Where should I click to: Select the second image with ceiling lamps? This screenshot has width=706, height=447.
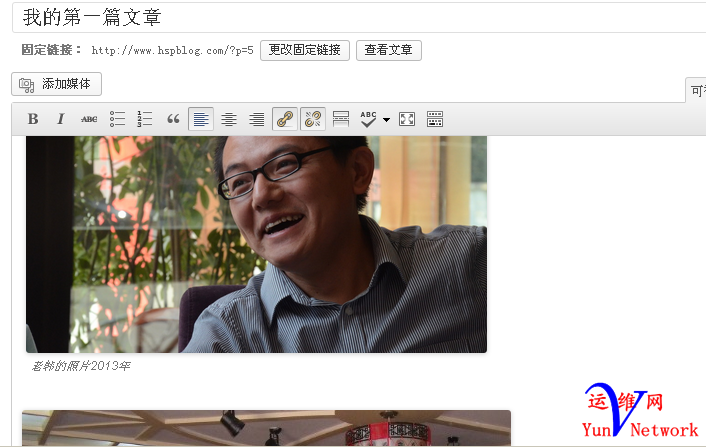point(267,428)
